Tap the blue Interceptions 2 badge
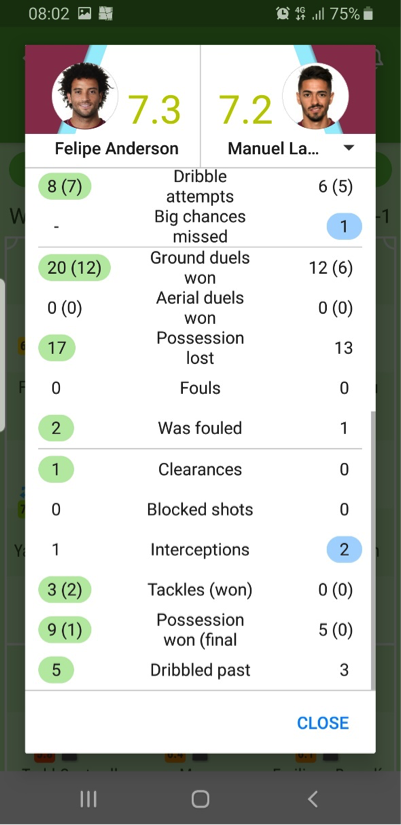The height and width of the screenshot is (825, 401). coord(344,549)
